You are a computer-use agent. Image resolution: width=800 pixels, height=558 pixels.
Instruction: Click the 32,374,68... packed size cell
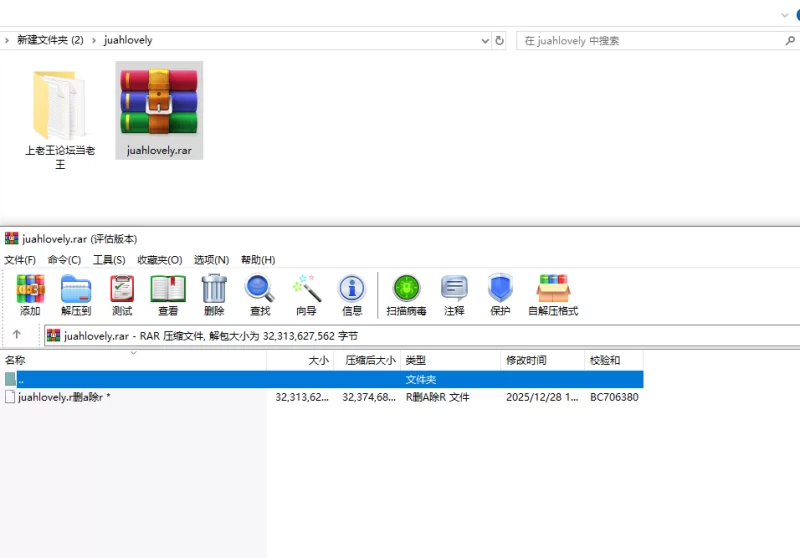pos(369,397)
